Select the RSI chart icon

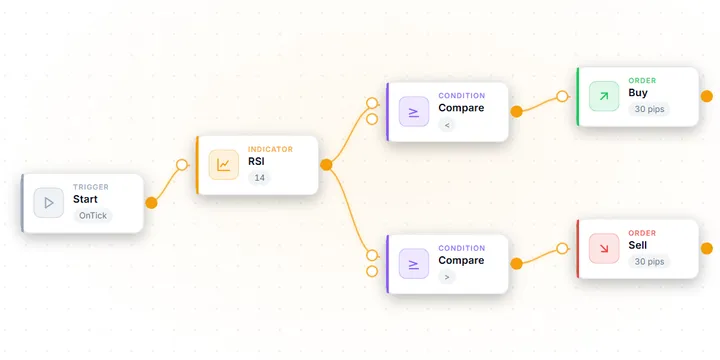(x=224, y=164)
